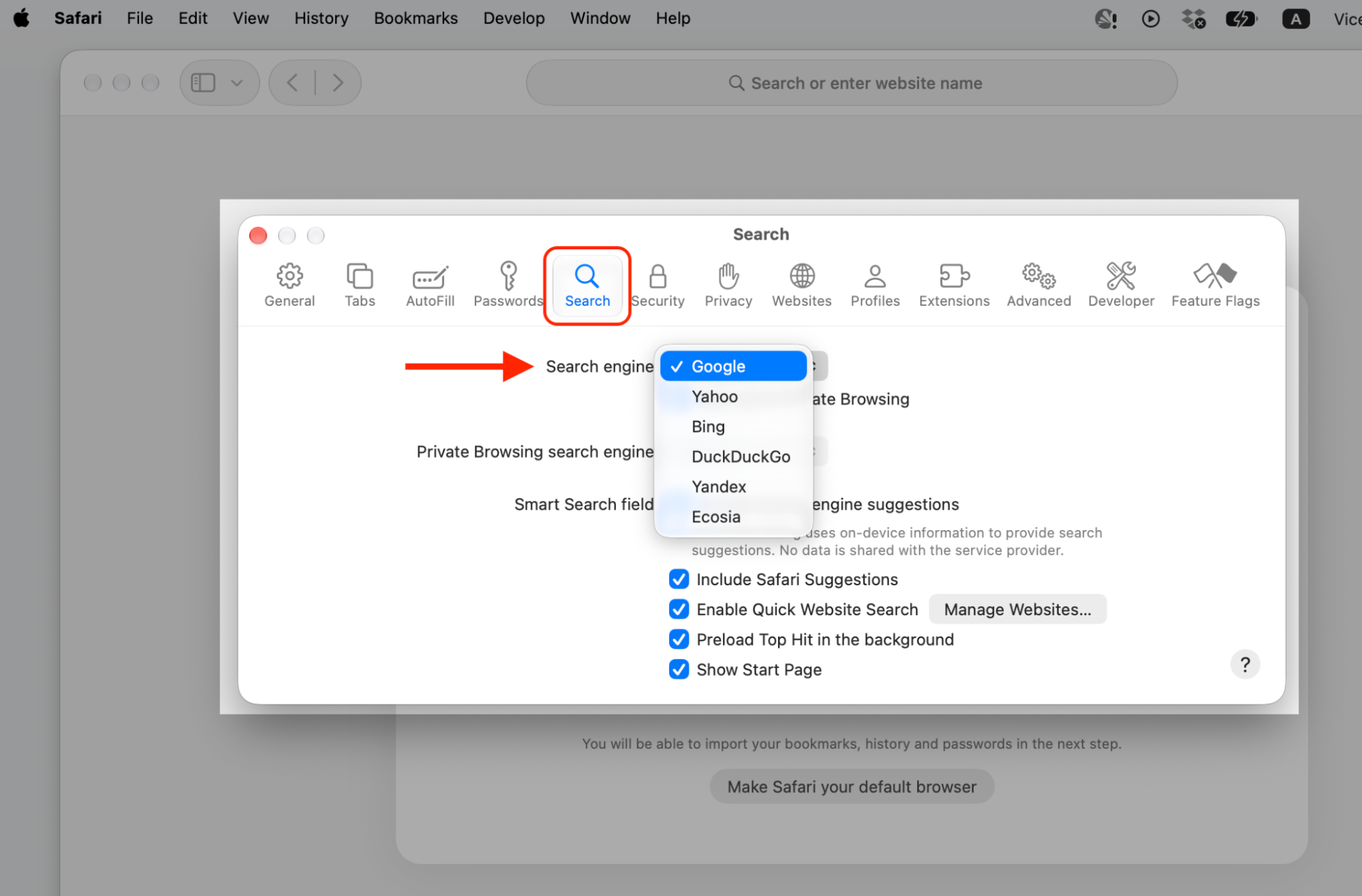
Task: Open the AutoFill settings pane
Action: pos(430,285)
